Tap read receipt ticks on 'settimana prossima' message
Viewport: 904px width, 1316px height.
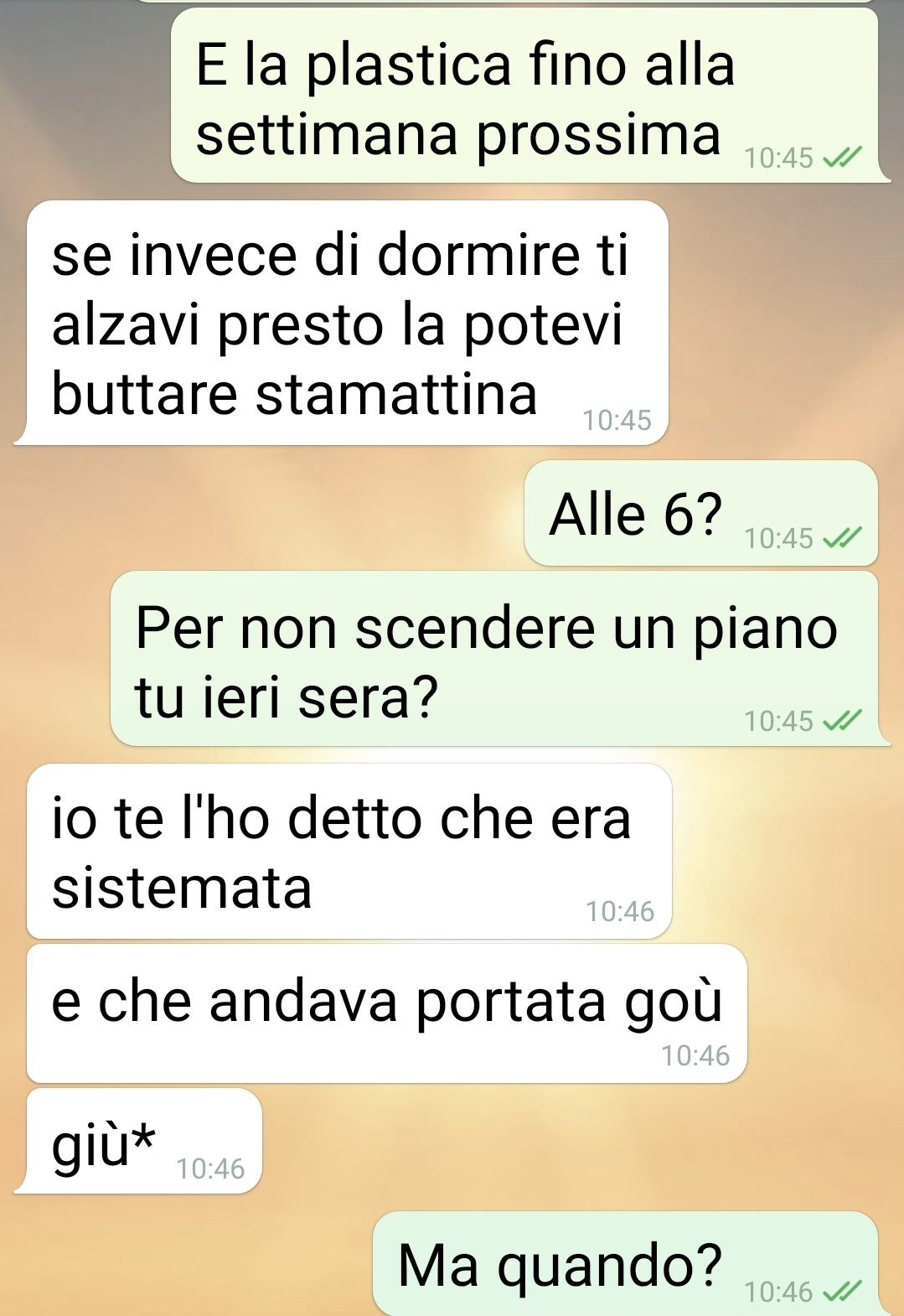841,157
